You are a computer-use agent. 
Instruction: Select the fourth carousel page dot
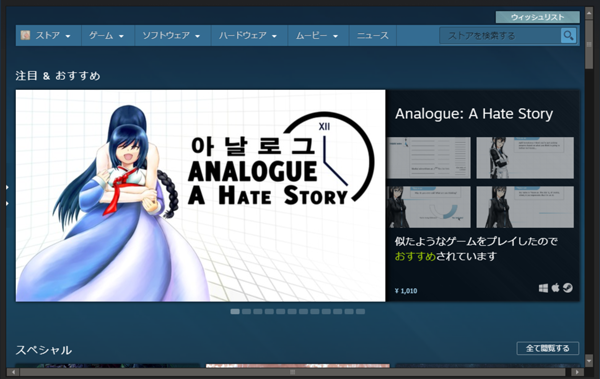click(x=269, y=312)
